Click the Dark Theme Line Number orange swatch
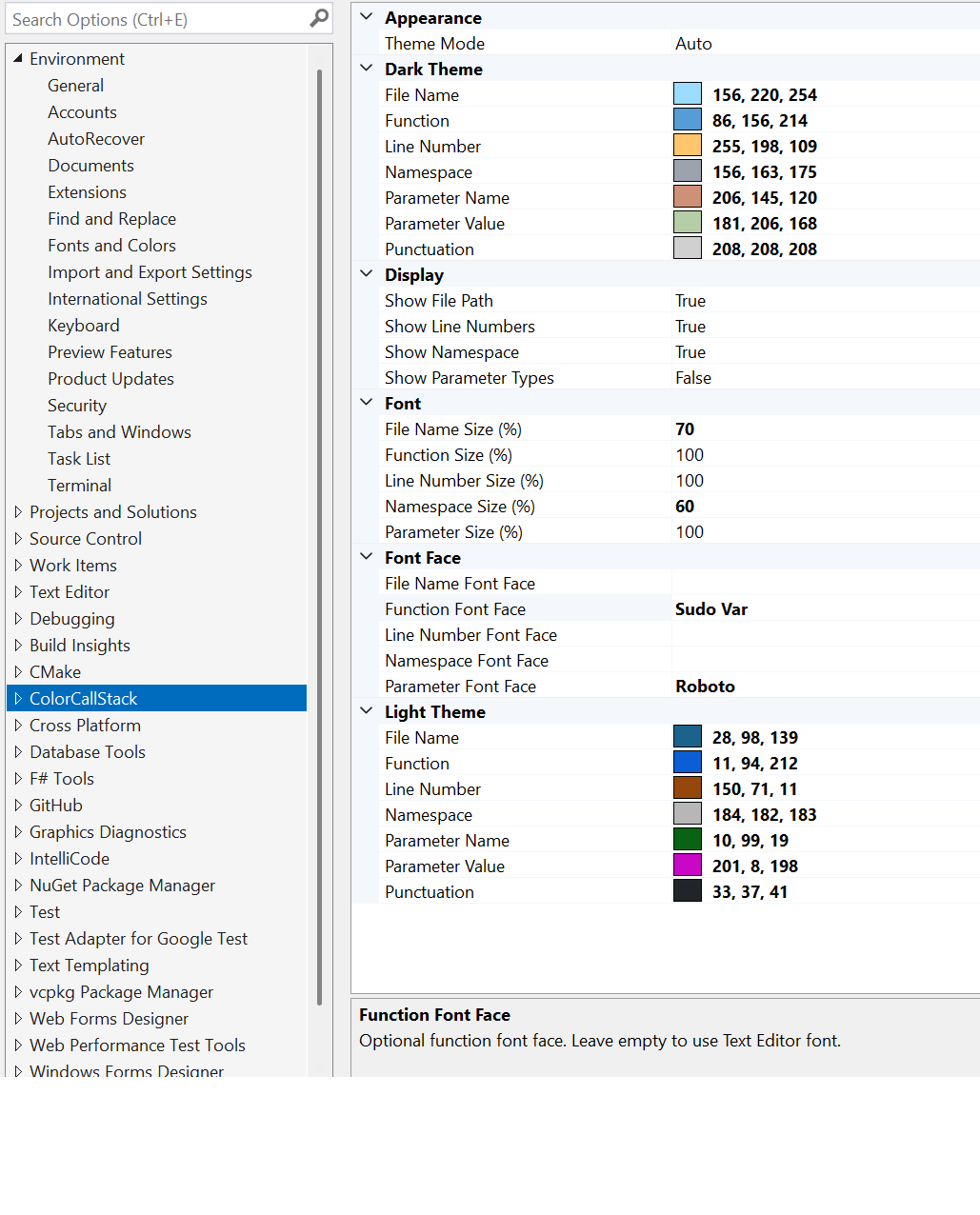The height and width of the screenshot is (1215, 980). click(687, 146)
